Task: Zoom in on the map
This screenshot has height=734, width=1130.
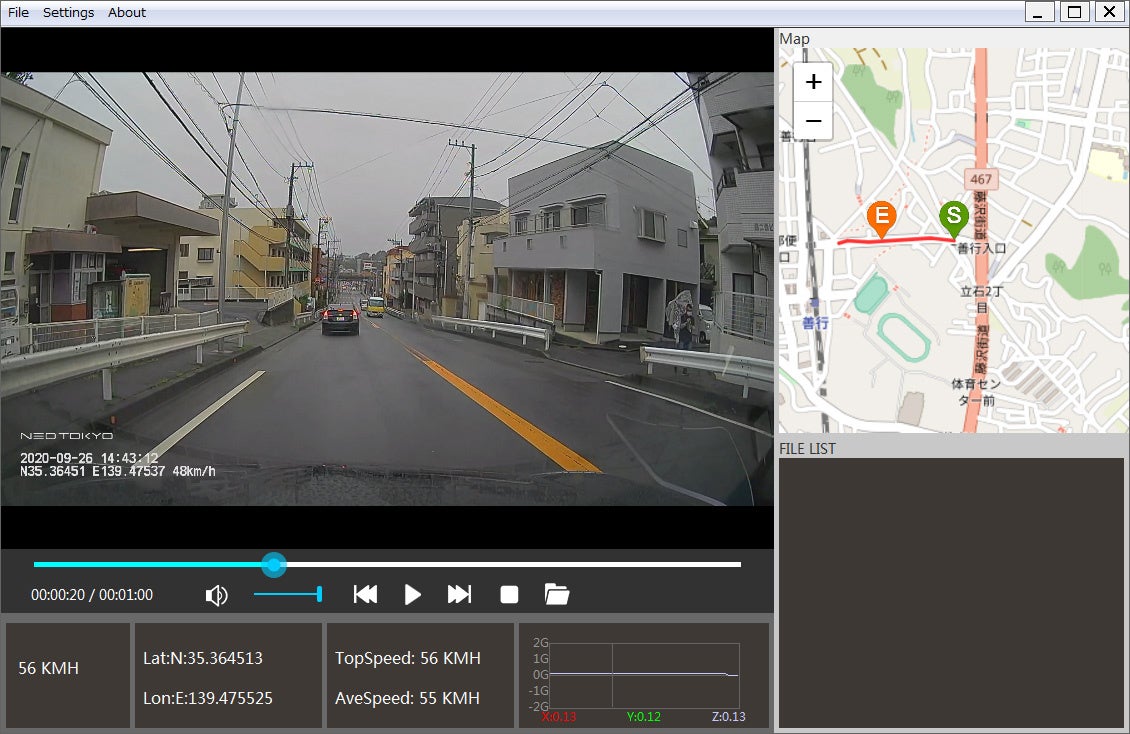Action: [x=813, y=82]
